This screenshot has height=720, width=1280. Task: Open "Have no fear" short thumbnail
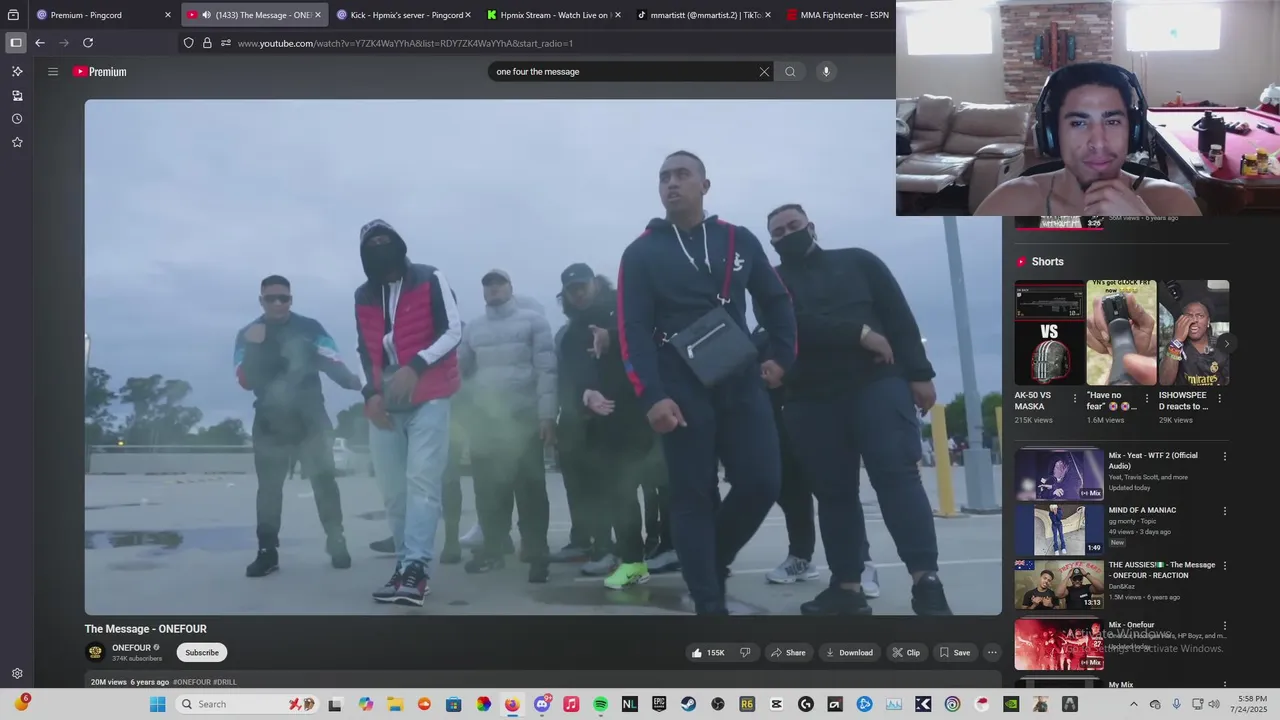1121,332
